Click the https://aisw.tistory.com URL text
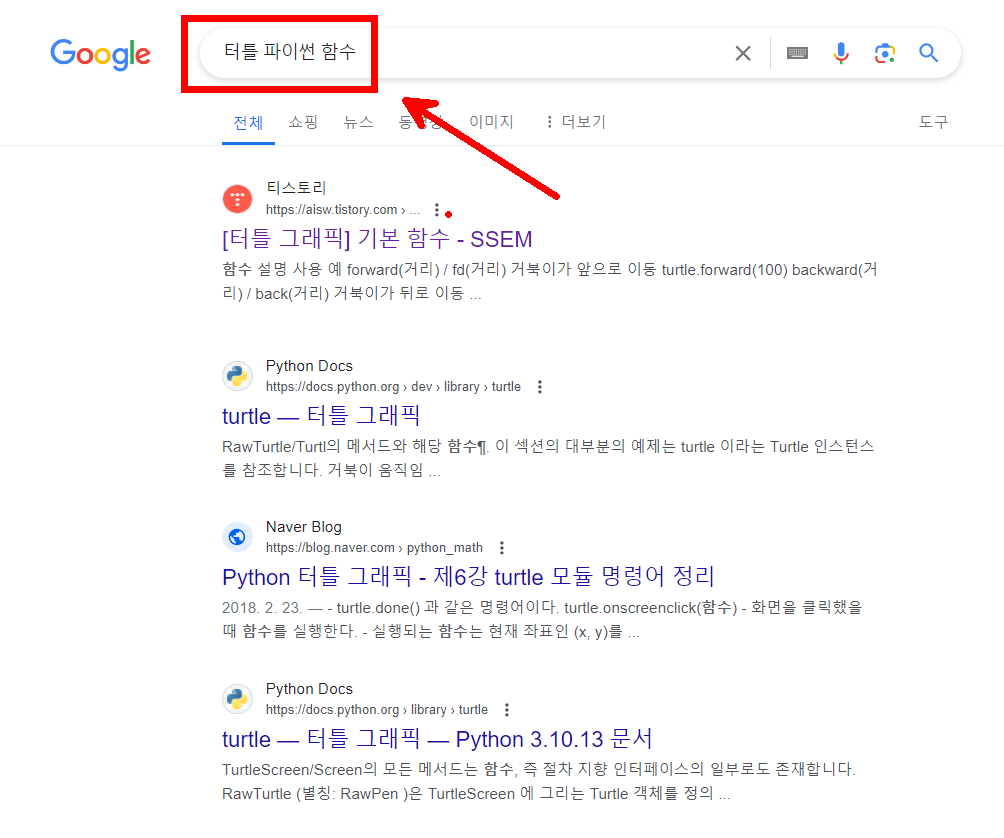This screenshot has width=1004, height=838. pos(343,209)
